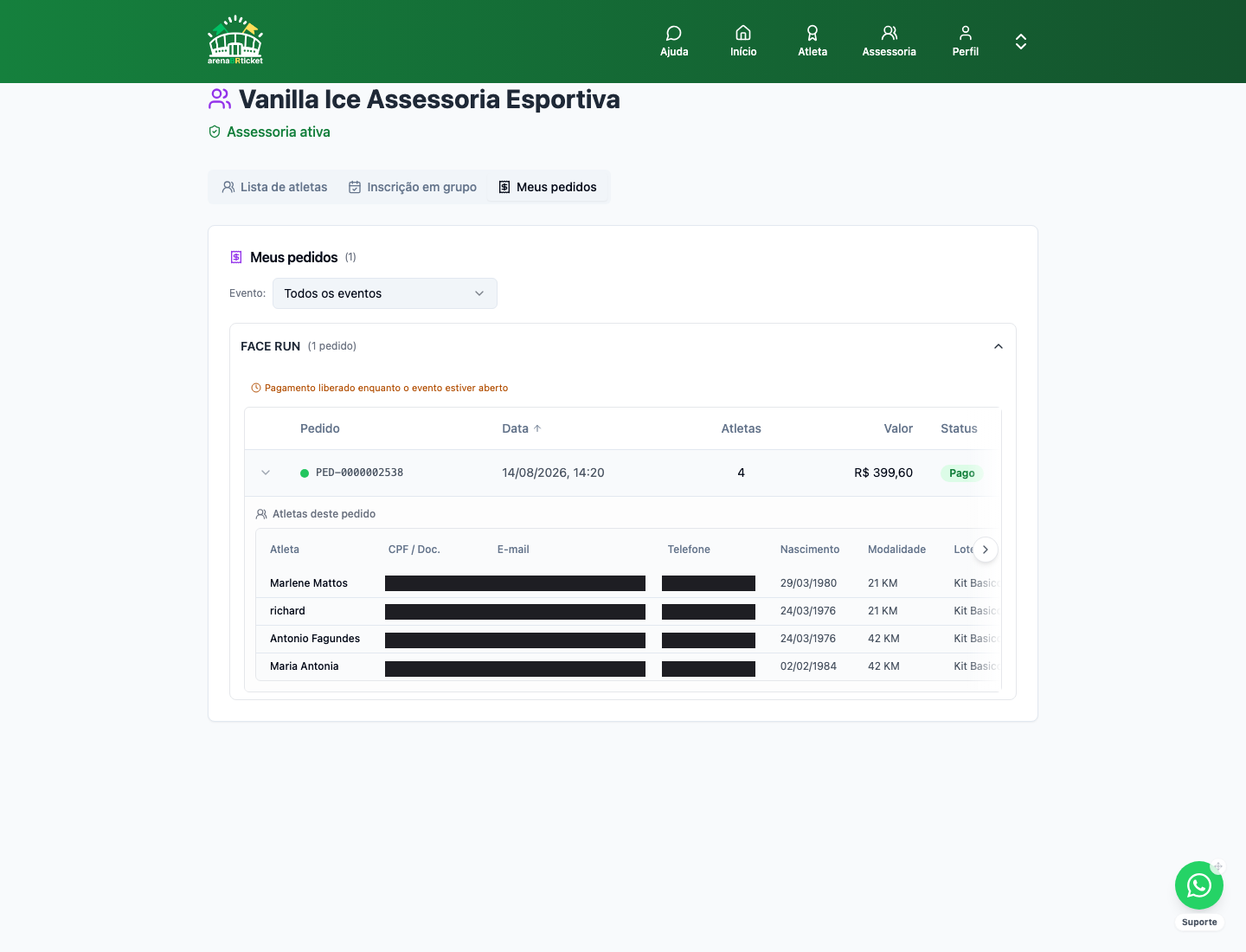Click order number PED-0000002538
1246x952 pixels.
[x=359, y=473]
